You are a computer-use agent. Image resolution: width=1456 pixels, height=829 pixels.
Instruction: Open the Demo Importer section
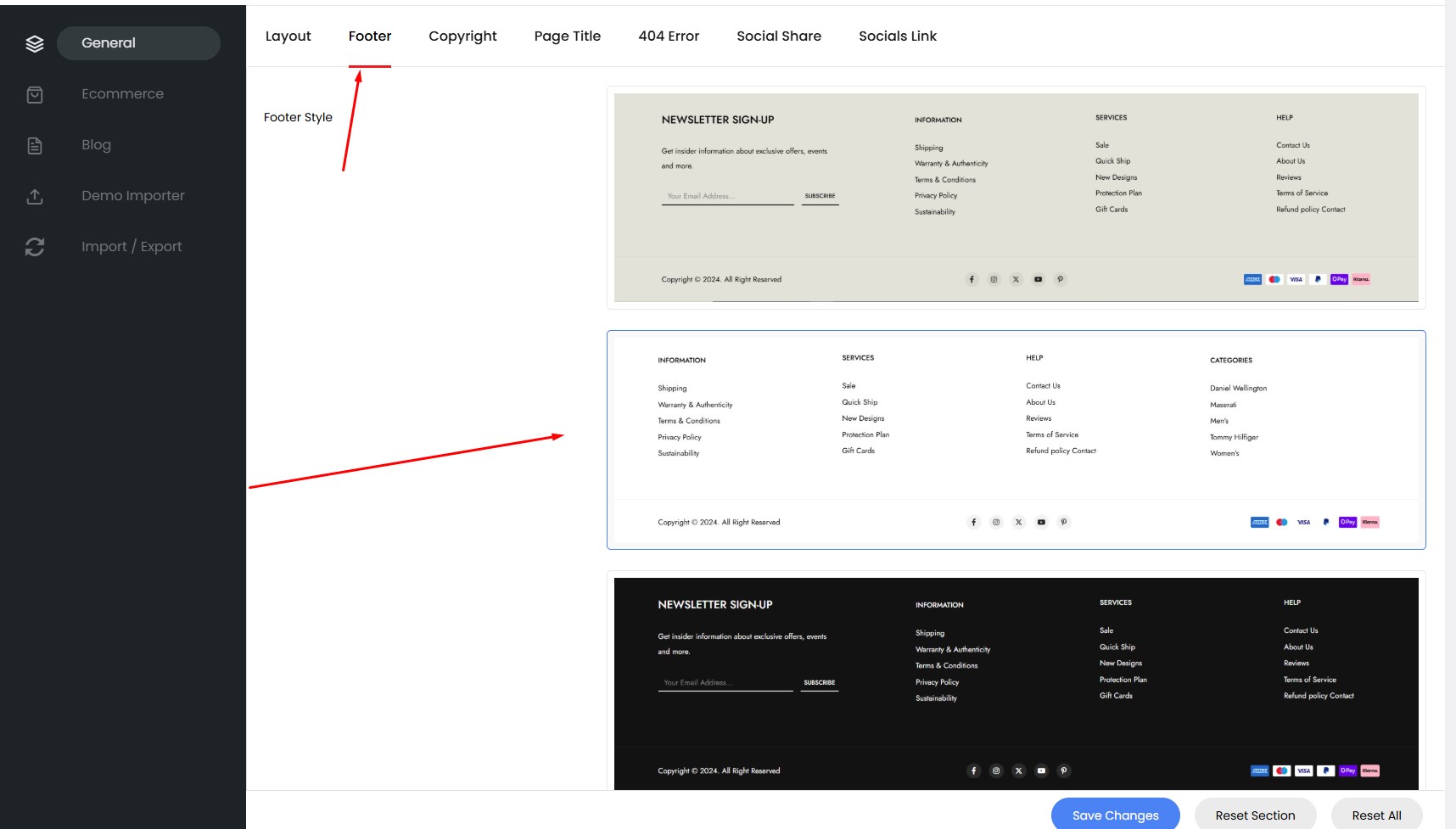(133, 196)
